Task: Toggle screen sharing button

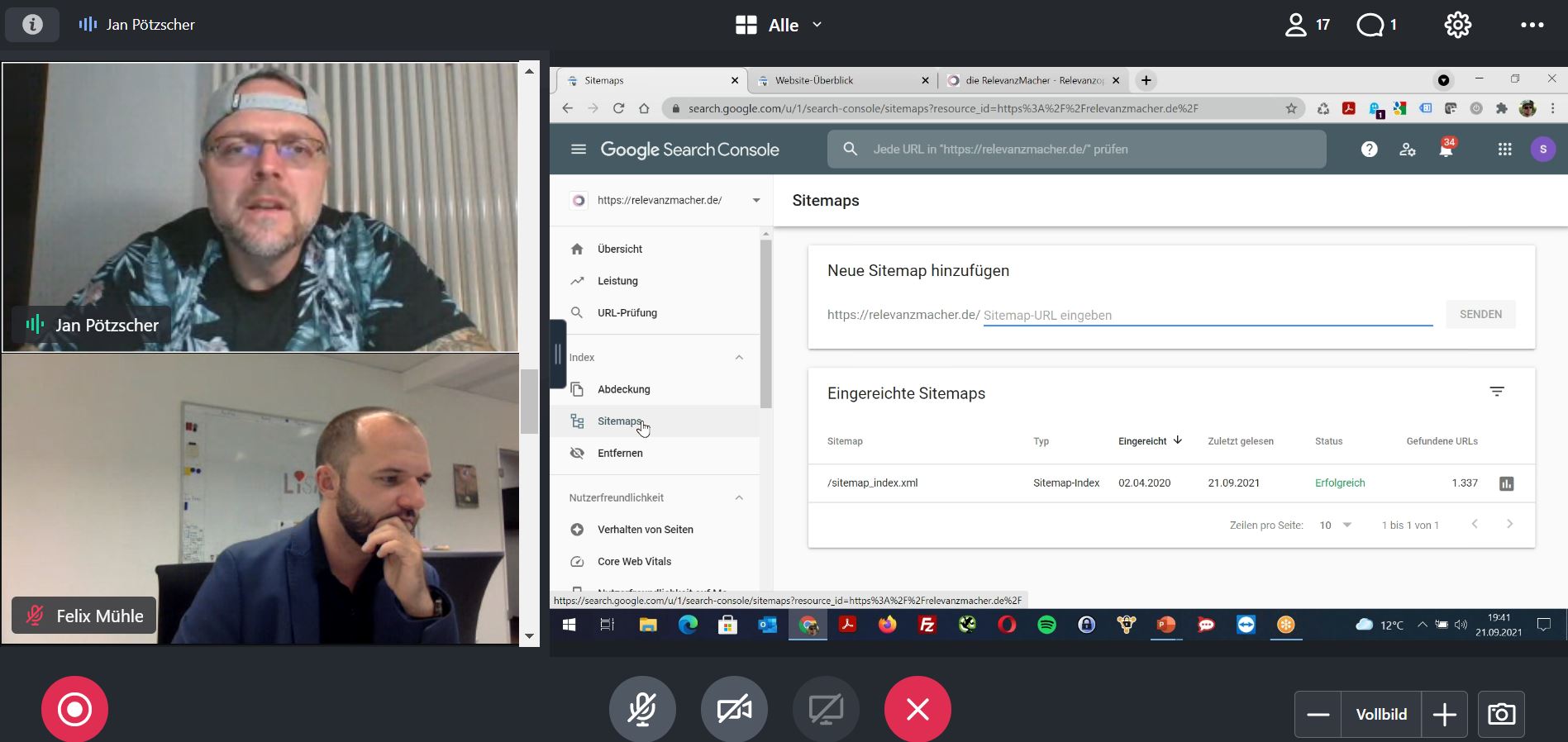Action: coord(826,709)
